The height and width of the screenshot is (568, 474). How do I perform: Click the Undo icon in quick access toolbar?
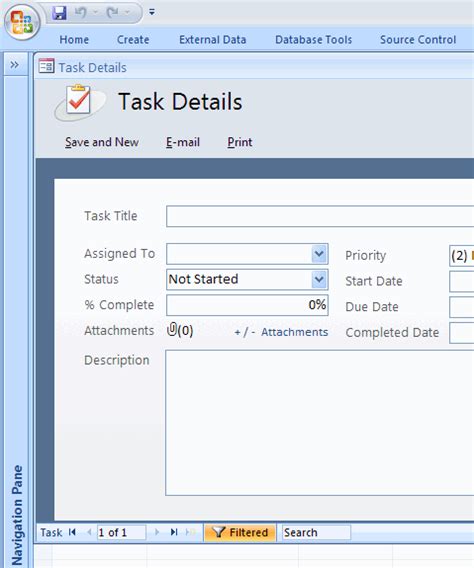click(80, 13)
